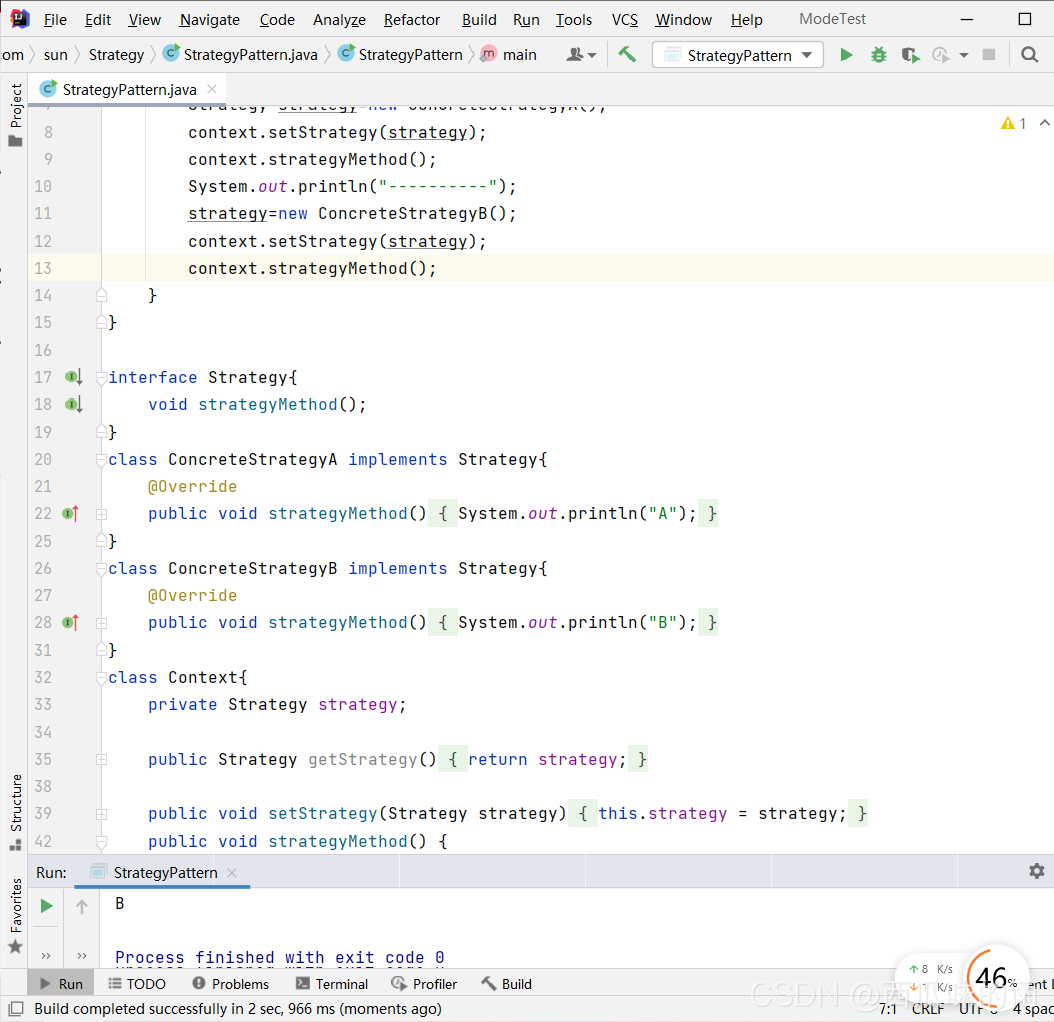Image resolution: width=1054 pixels, height=1022 pixels.
Task: Open the Build tool window
Action: point(507,984)
